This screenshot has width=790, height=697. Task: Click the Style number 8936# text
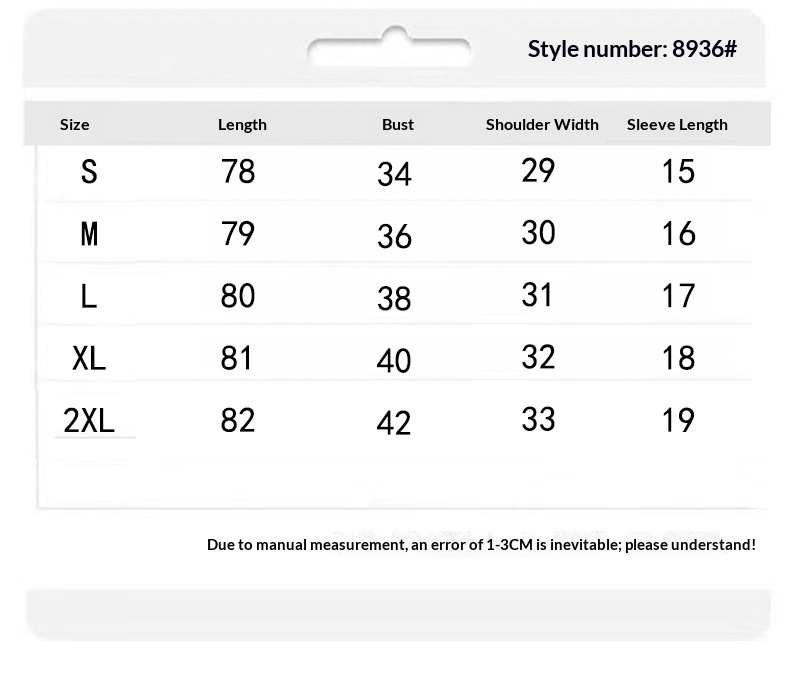point(632,49)
